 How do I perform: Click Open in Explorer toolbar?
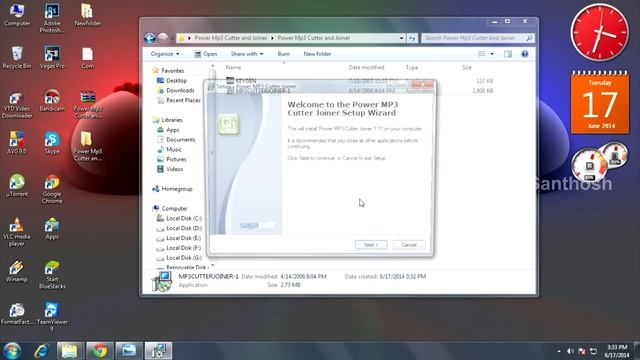[205, 54]
